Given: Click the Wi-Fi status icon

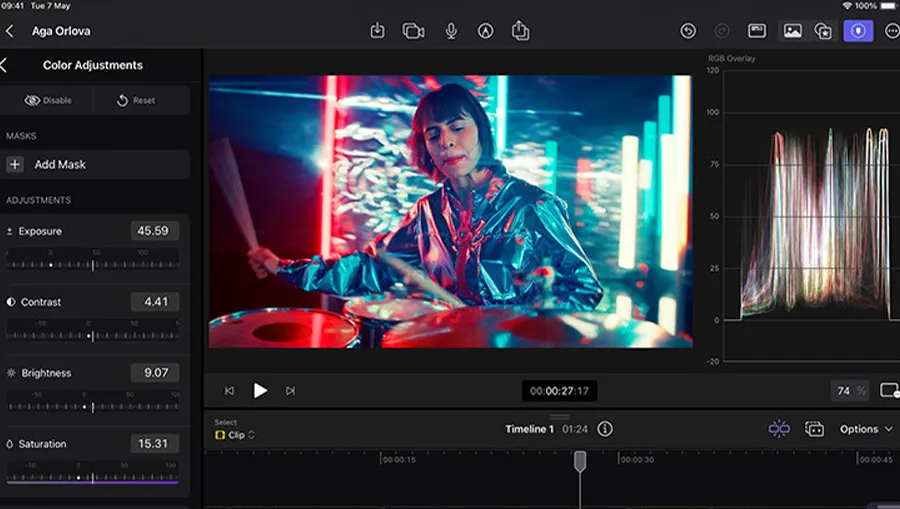Looking at the screenshot, I should pos(847,6).
